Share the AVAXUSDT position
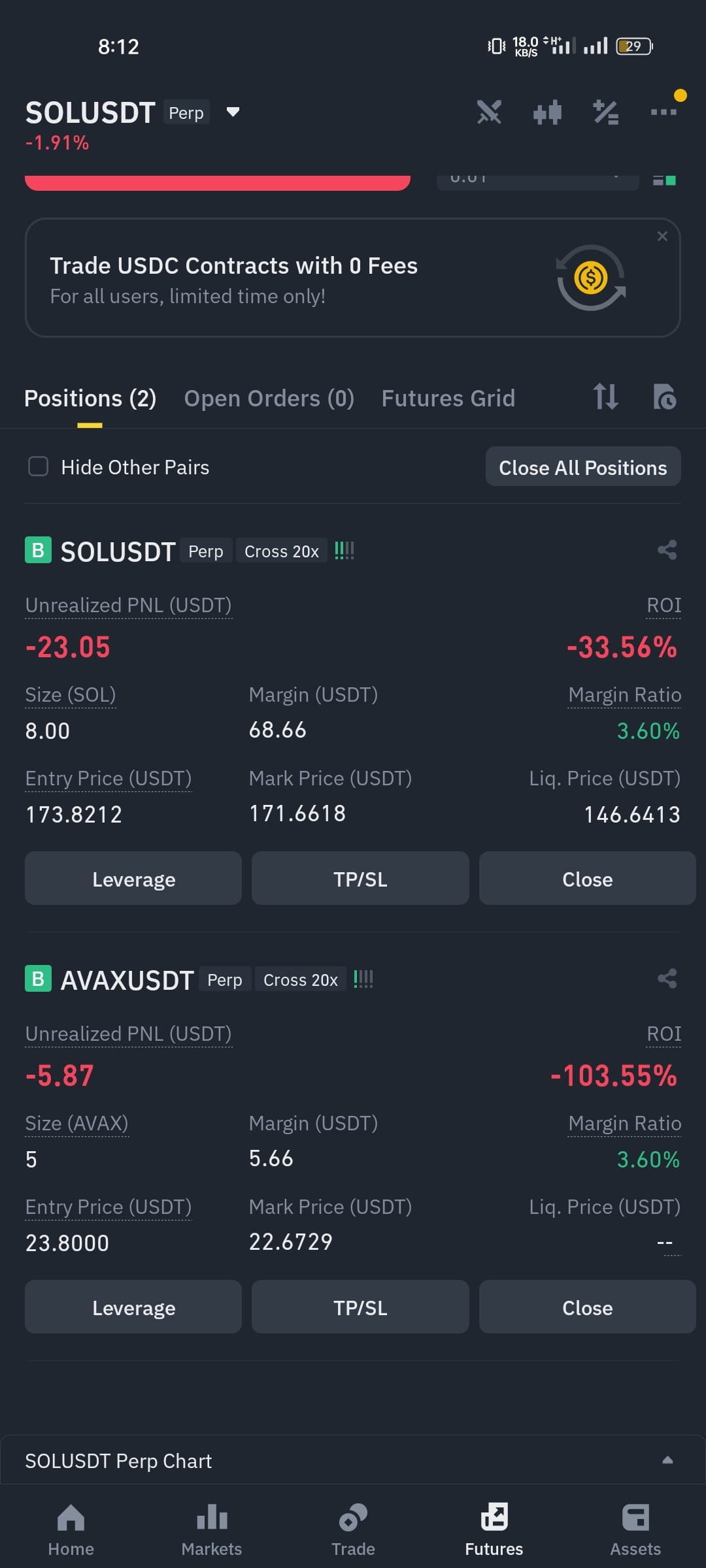Screen dimensions: 706x1568 coord(667,979)
